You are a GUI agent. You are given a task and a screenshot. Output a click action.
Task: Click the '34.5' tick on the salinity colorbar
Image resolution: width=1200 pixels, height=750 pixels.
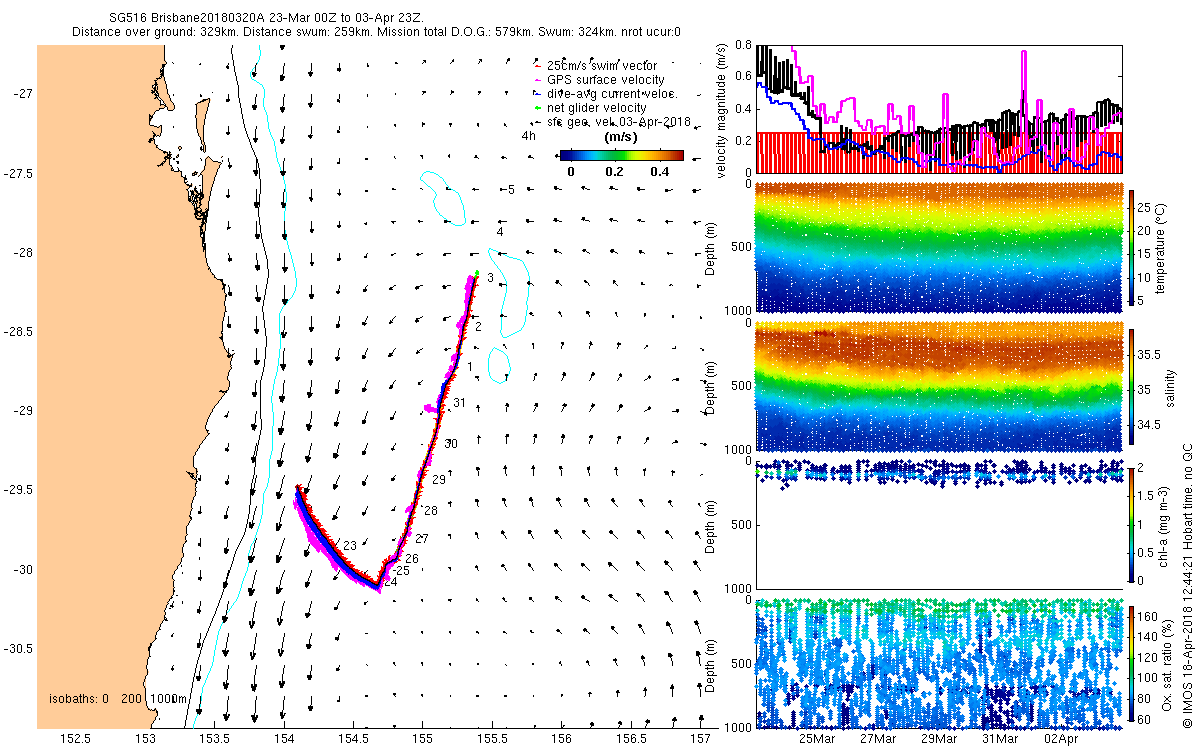tap(1149, 426)
